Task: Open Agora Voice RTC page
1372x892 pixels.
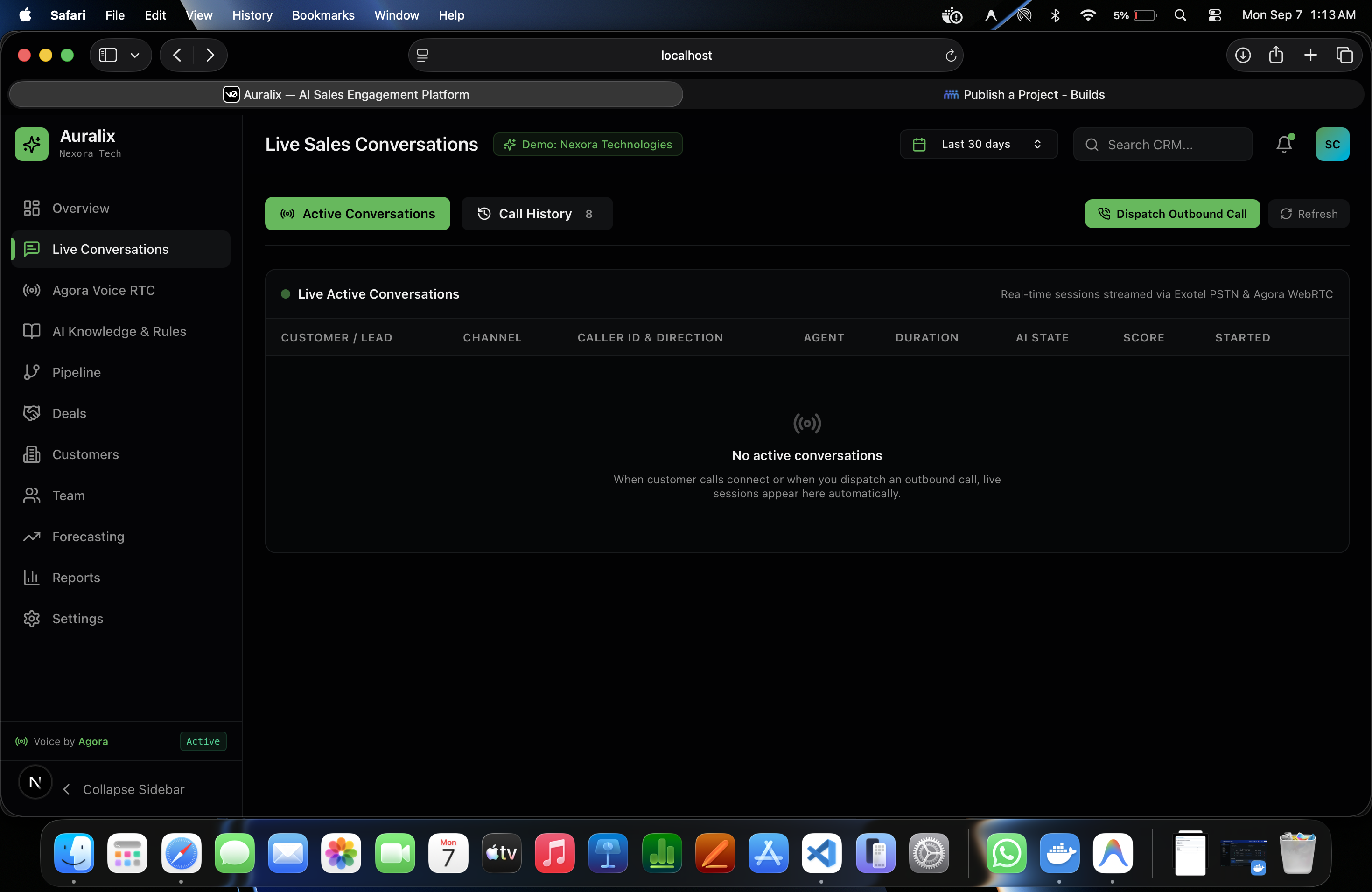Action: pos(120,290)
